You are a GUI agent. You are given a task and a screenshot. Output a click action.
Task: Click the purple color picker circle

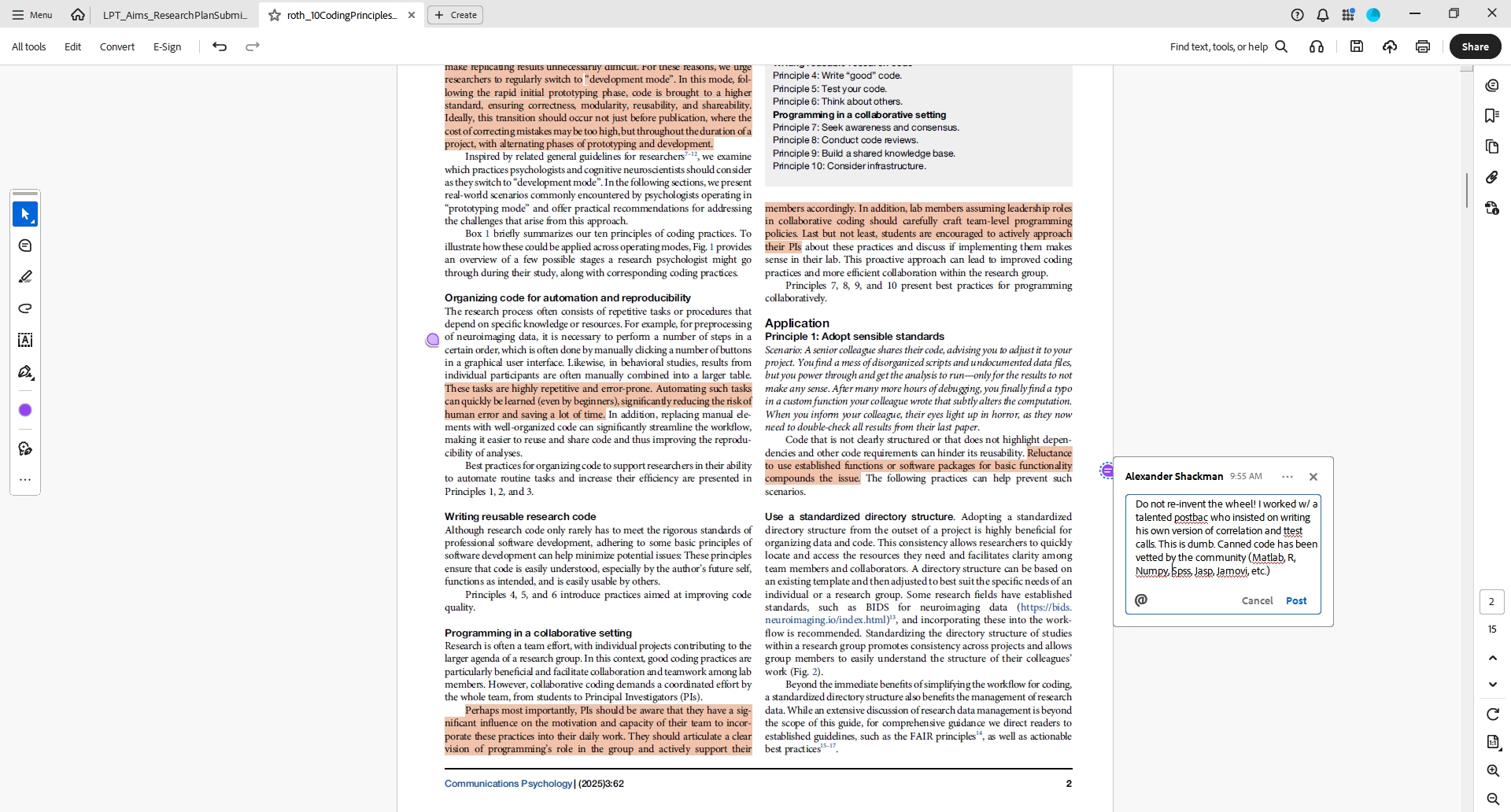pyautogui.click(x=25, y=410)
